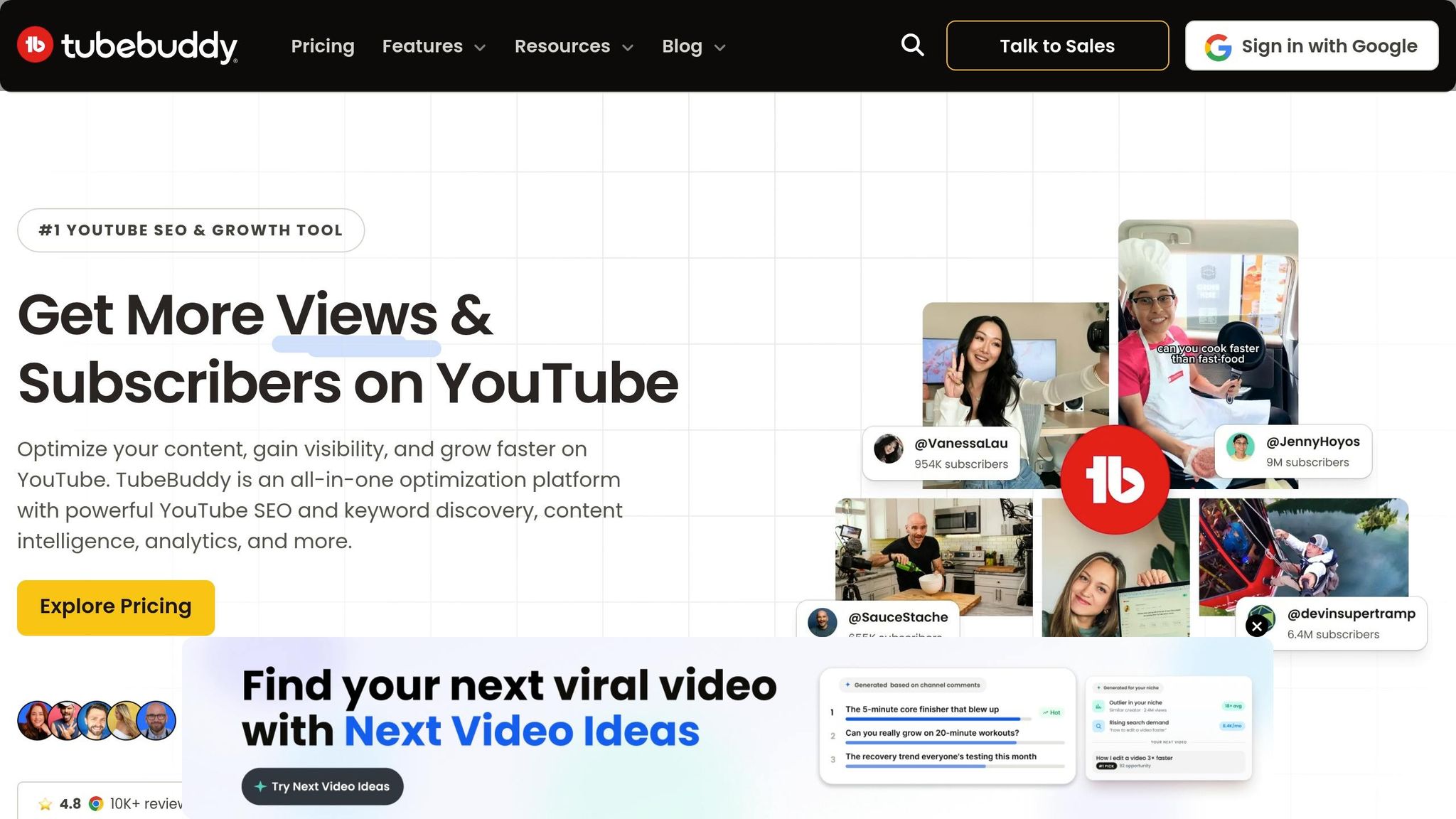Click the reviewer avatars group
The width and height of the screenshot is (1456, 819).
(x=97, y=720)
